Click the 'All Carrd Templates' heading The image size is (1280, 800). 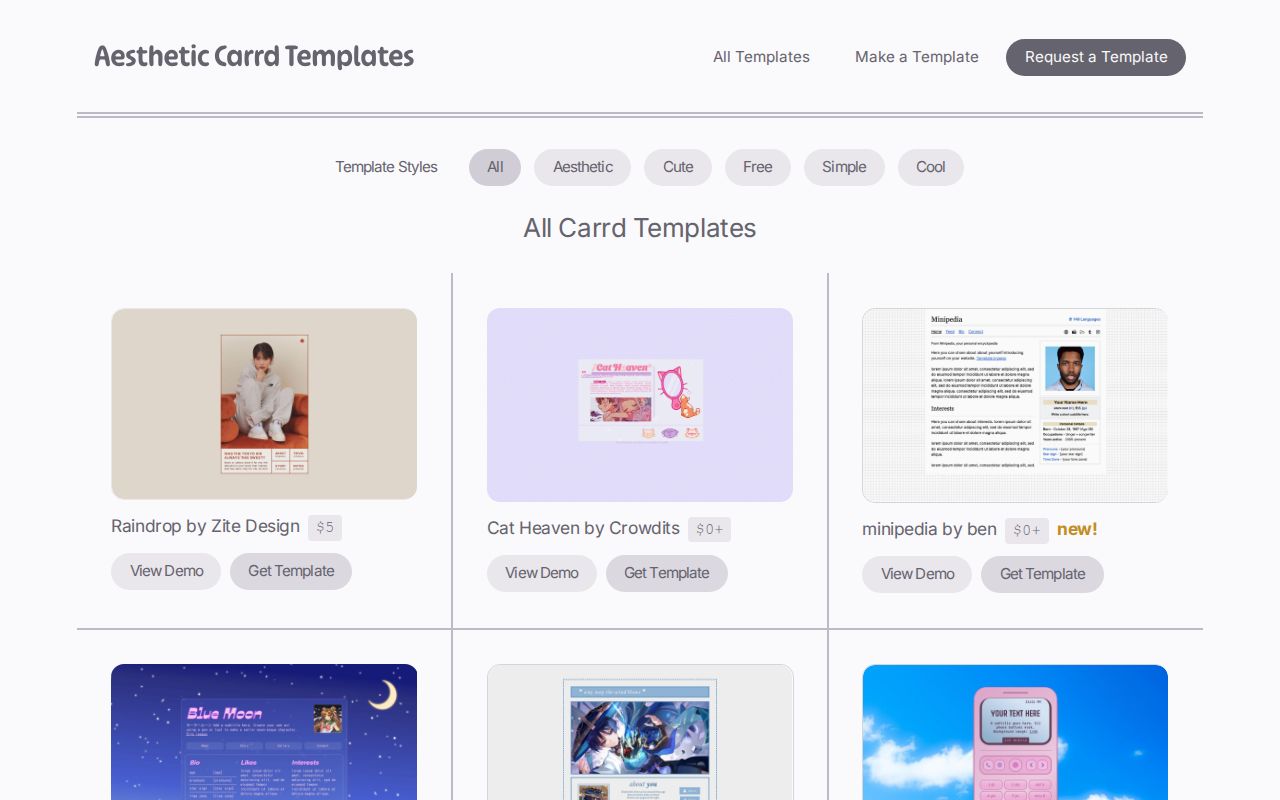tap(640, 228)
